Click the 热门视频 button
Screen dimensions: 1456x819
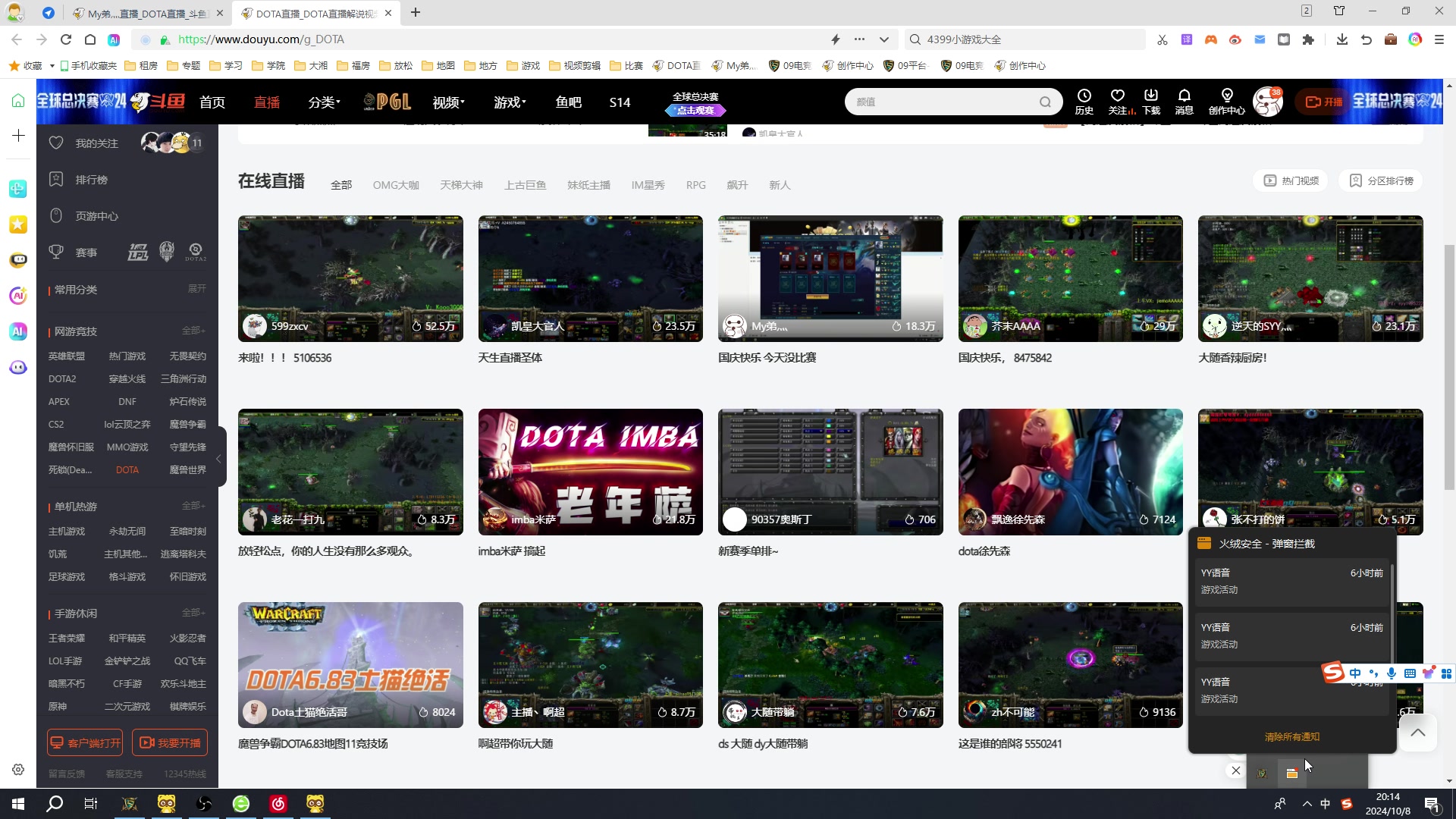coord(1291,180)
